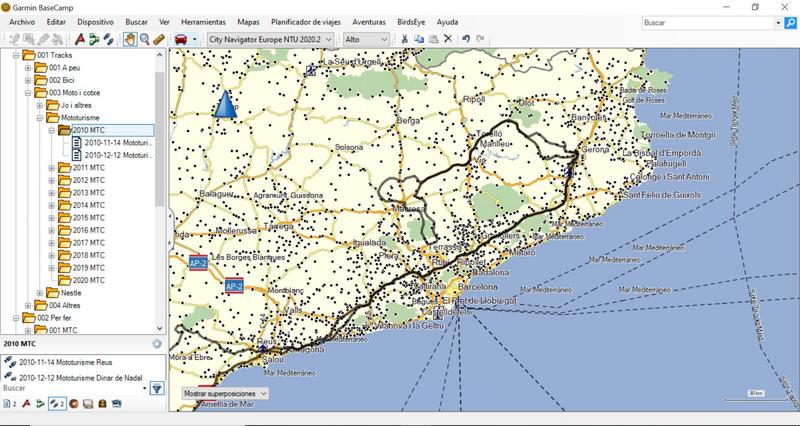Toggle the waypoints filter red flag icon
800x426 pixels.
point(27,404)
